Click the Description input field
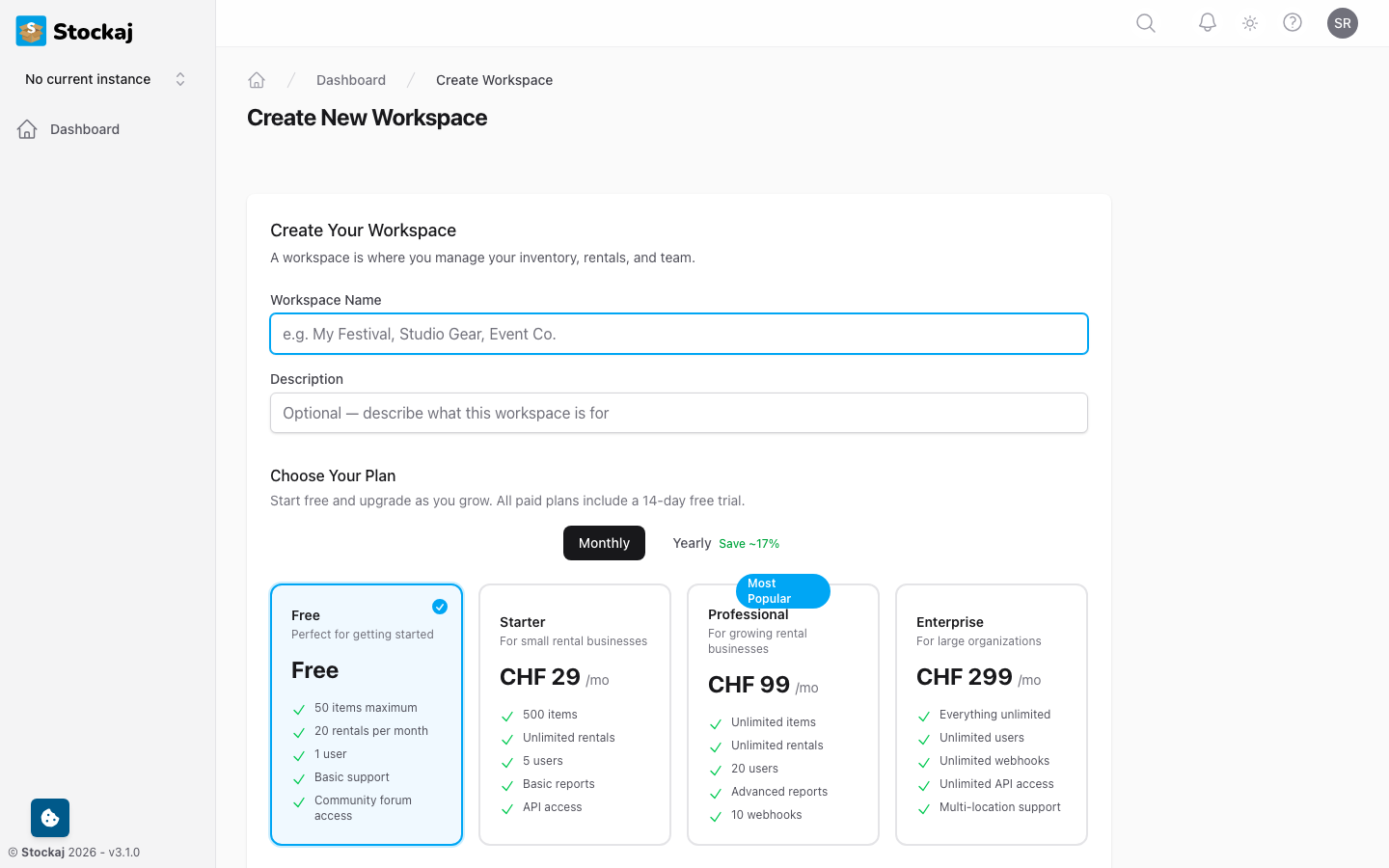Viewport: 1389px width, 868px height. click(x=678, y=412)
